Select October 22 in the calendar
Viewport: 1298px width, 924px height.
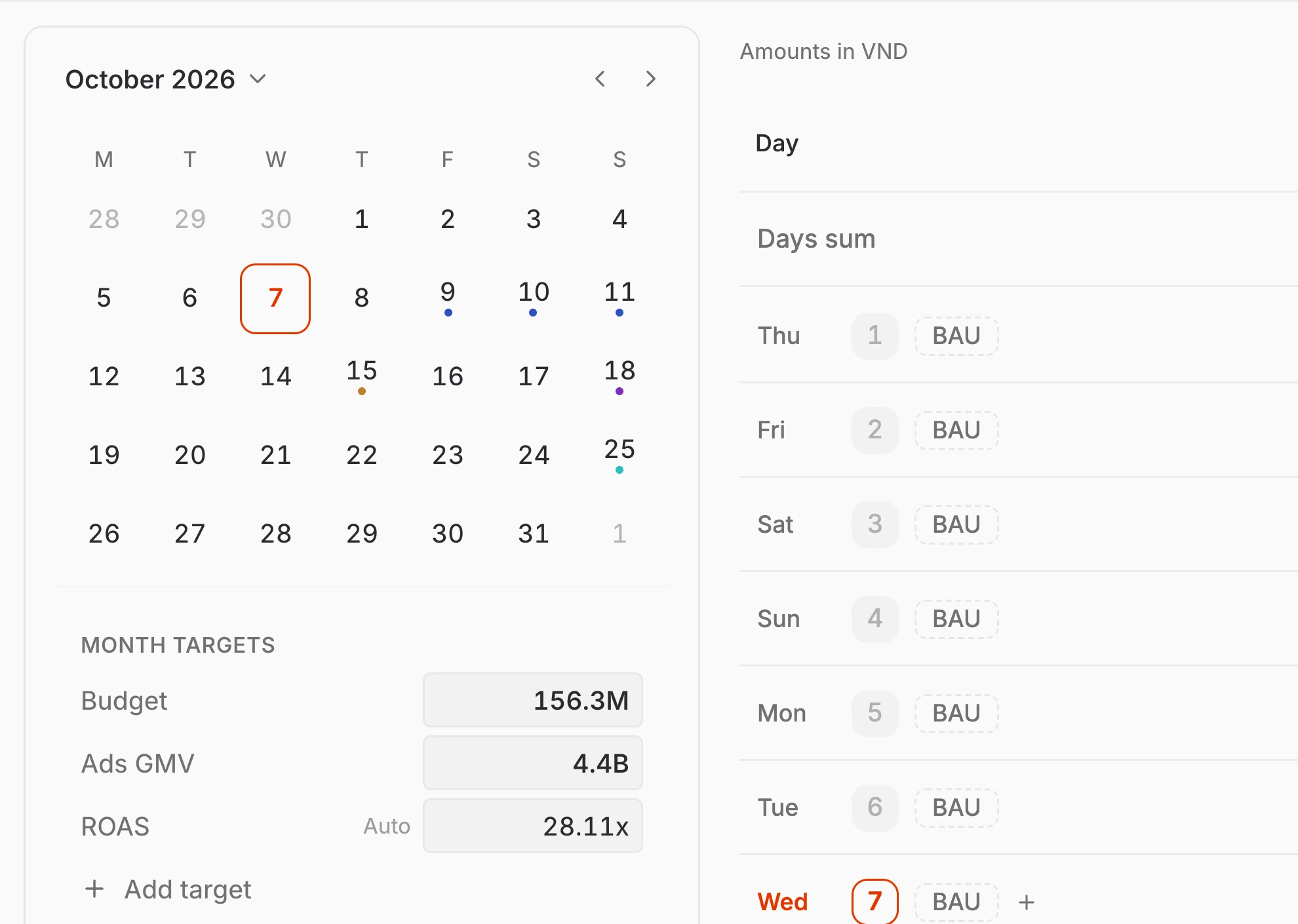tap(362, 455)
